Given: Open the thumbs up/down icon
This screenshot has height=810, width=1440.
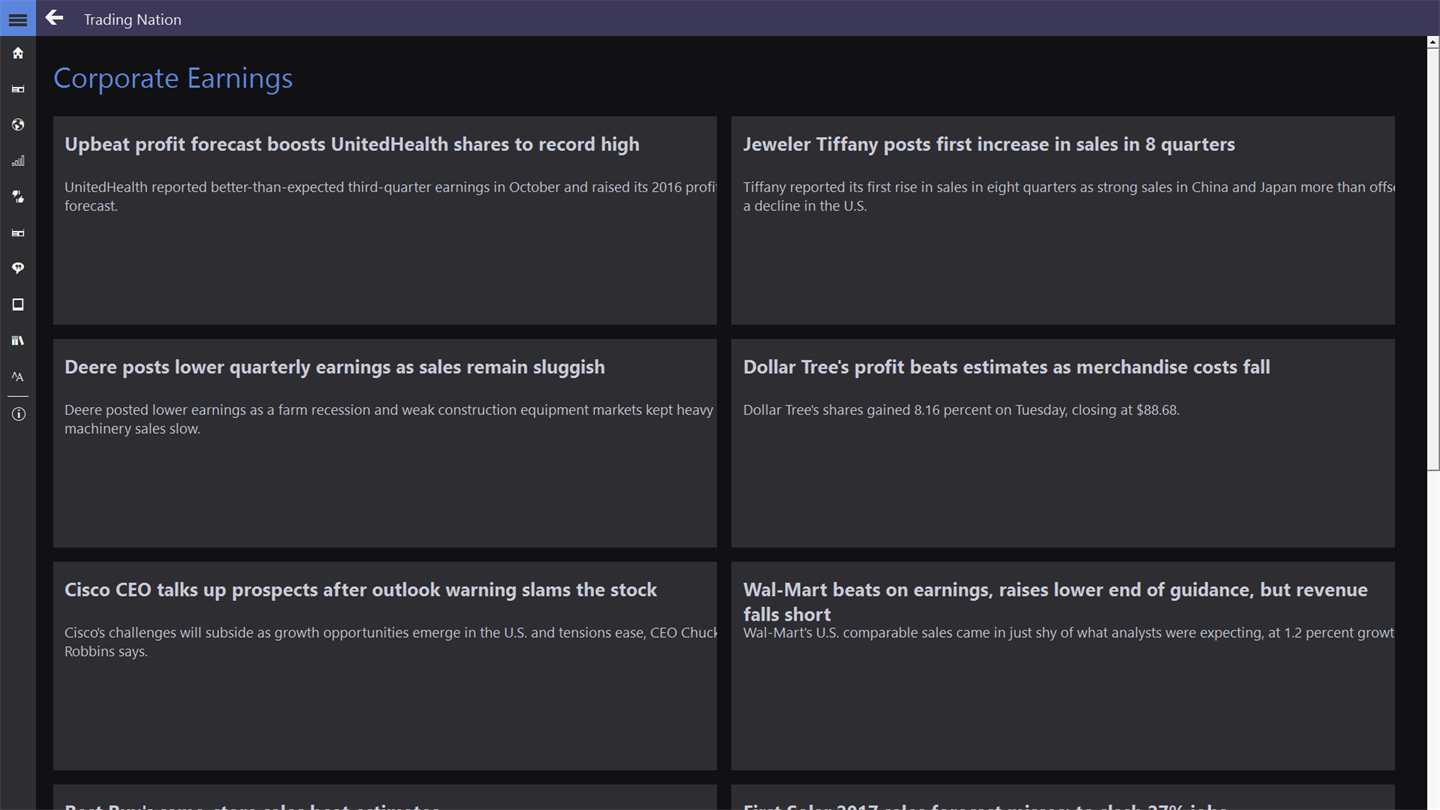Looking at the screenshot, I should pos(18,197).
